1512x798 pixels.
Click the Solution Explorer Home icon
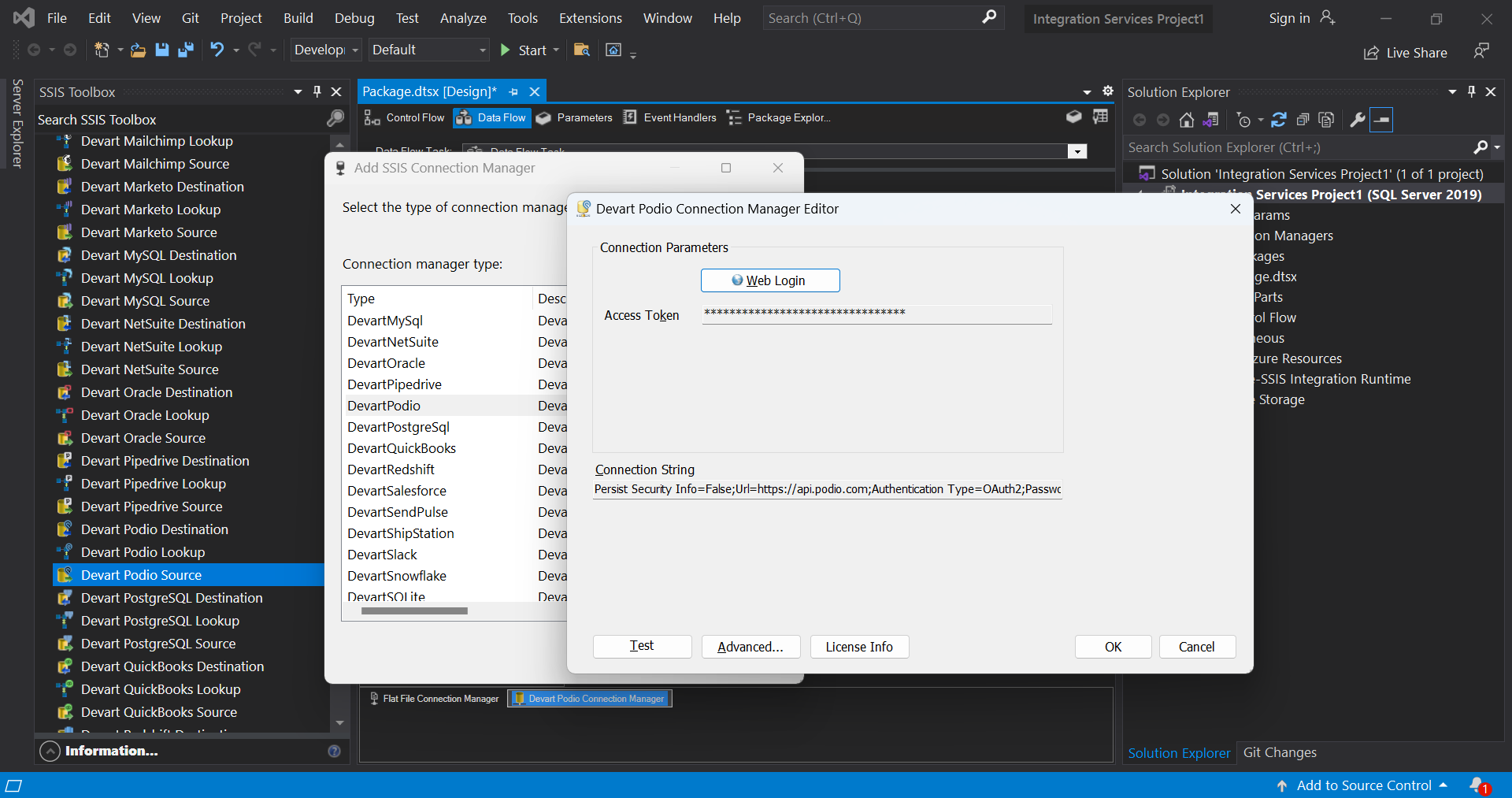1186,120
